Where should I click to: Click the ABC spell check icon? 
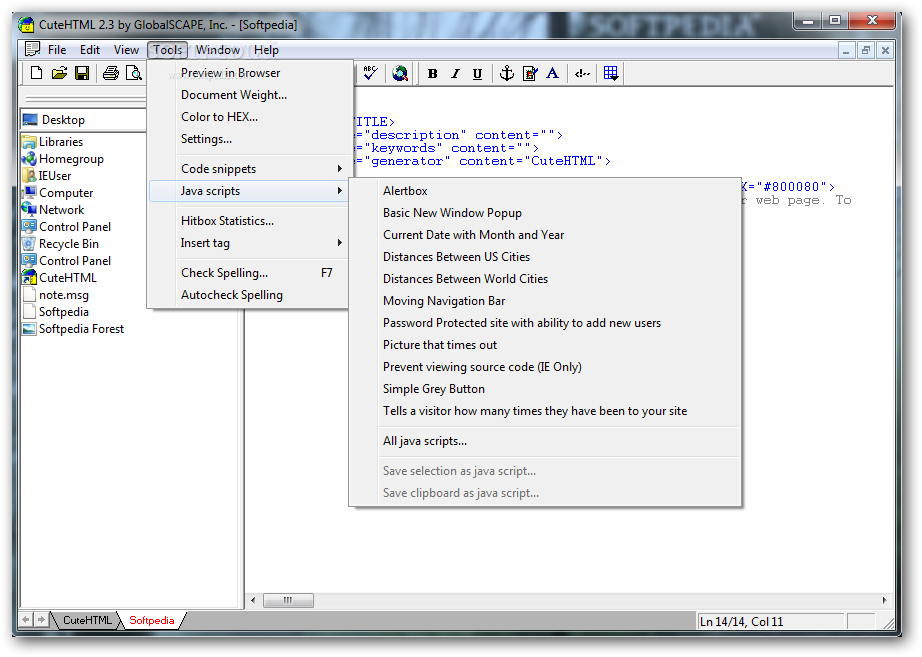coord(370,73)
